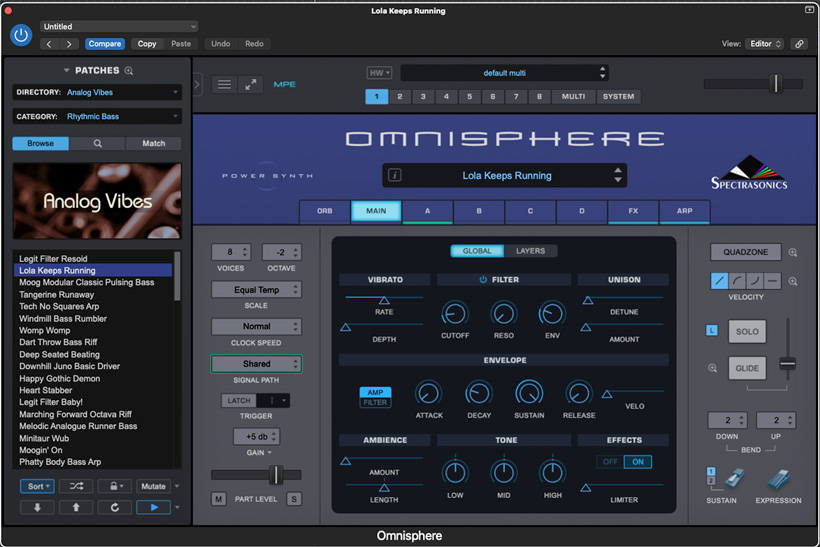Click the vibrato RATE slider handle
Viewport: 820px width, 547px height.
click(384, 300)
